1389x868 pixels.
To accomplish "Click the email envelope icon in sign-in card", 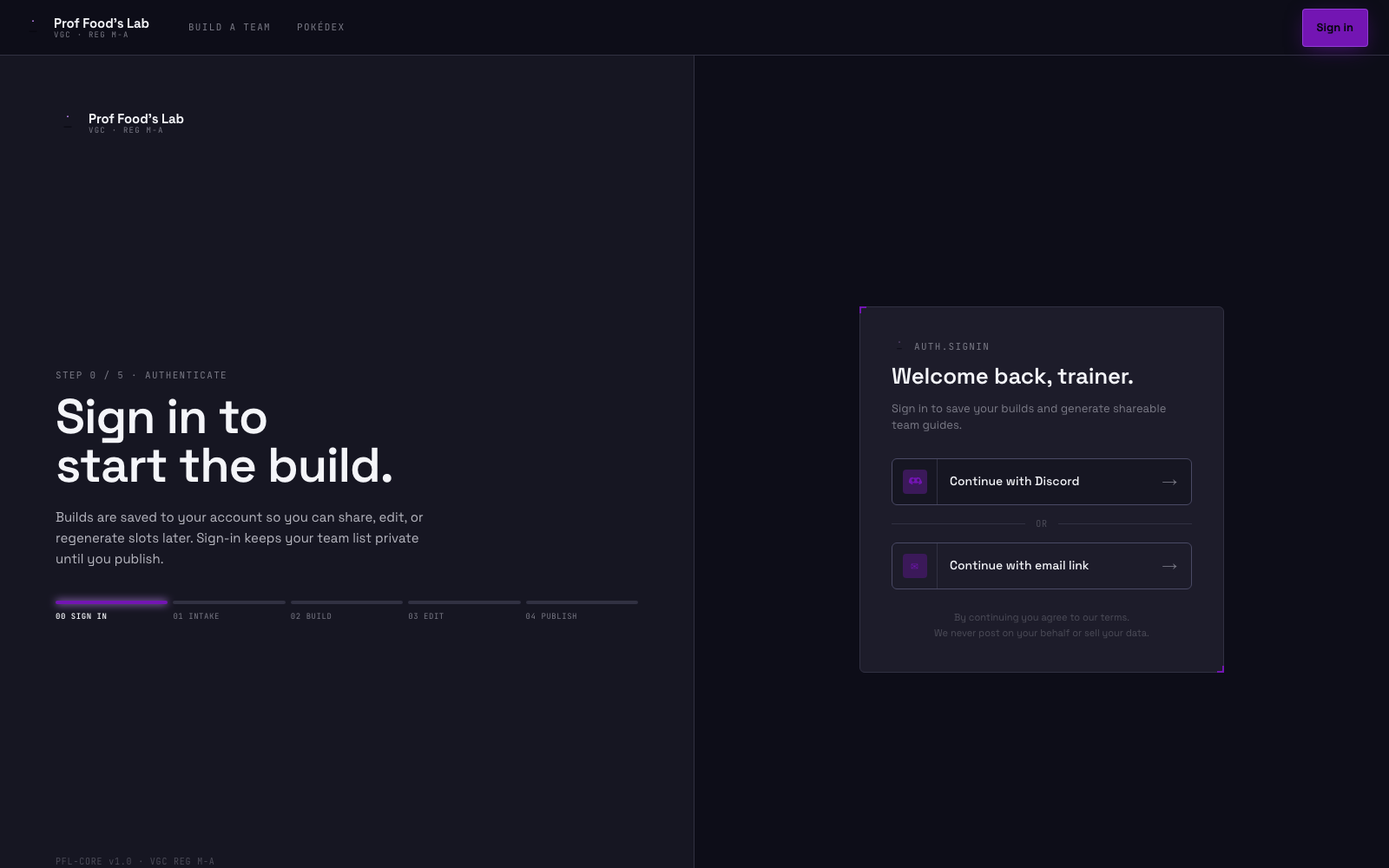I will 915,566.
